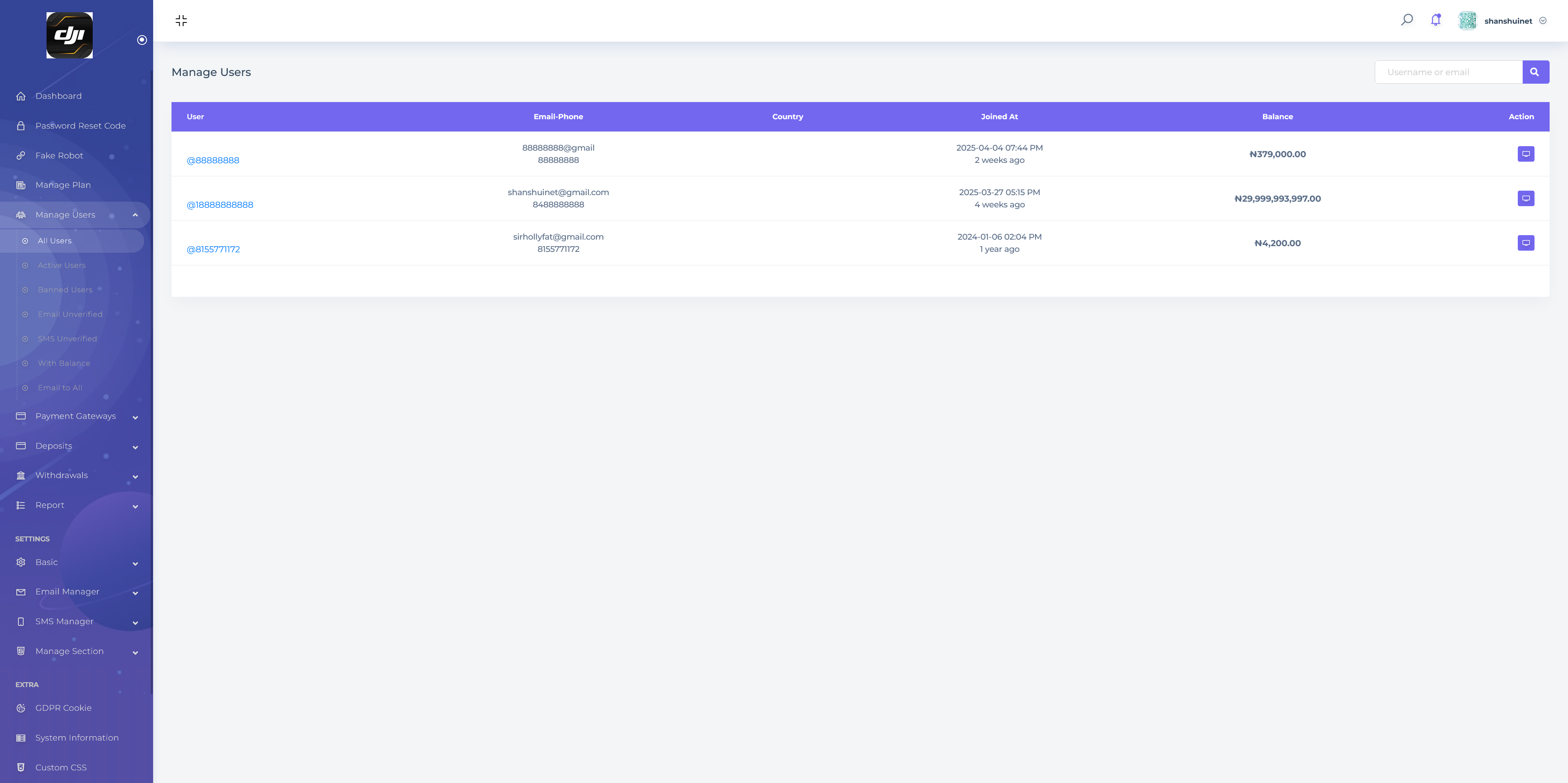Open Fake Robot menu item
This screenshot has width=1568, height=783.
tap(59, 156)
